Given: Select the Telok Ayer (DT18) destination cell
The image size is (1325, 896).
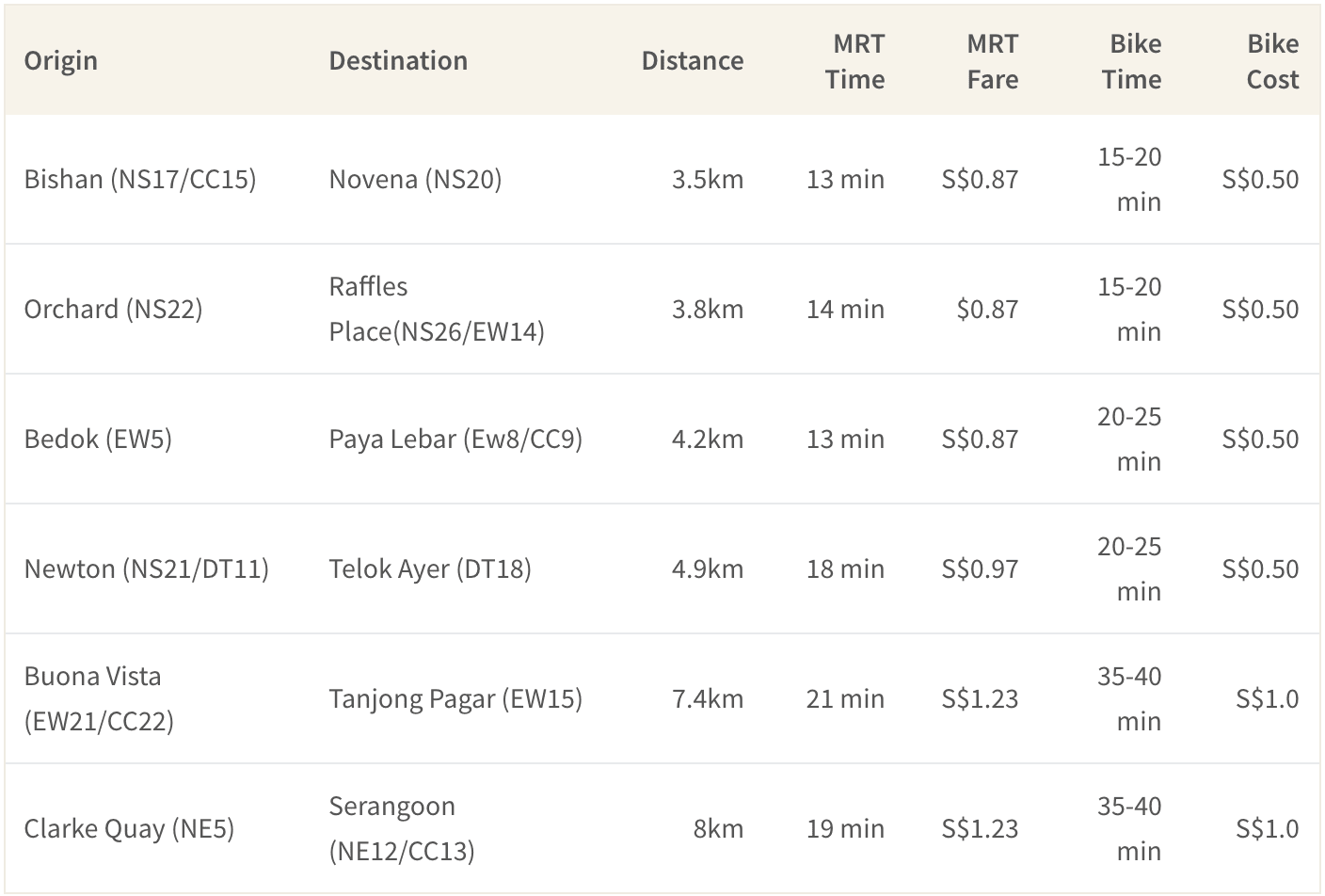Looking at the screenshot, I should [x=430, y=568].
